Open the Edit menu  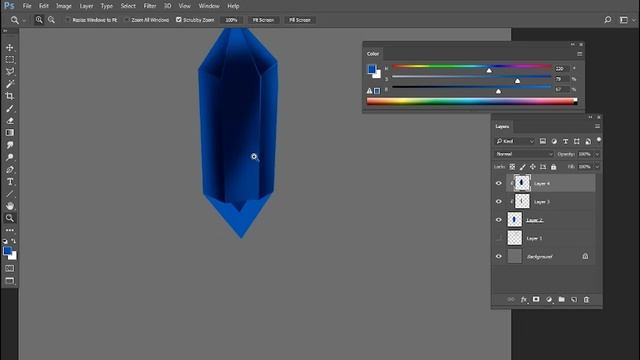pos(44,6)
